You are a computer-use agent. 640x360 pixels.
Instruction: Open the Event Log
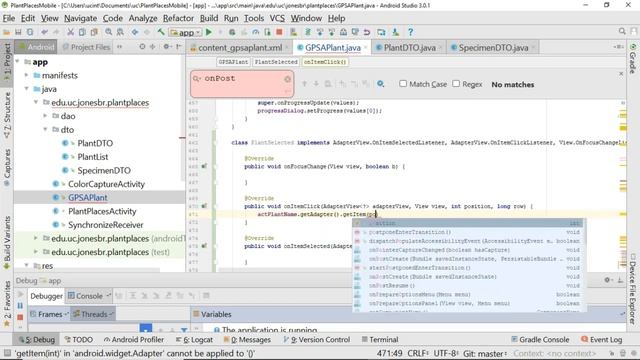pyautogui.click(x=602, y=339)
